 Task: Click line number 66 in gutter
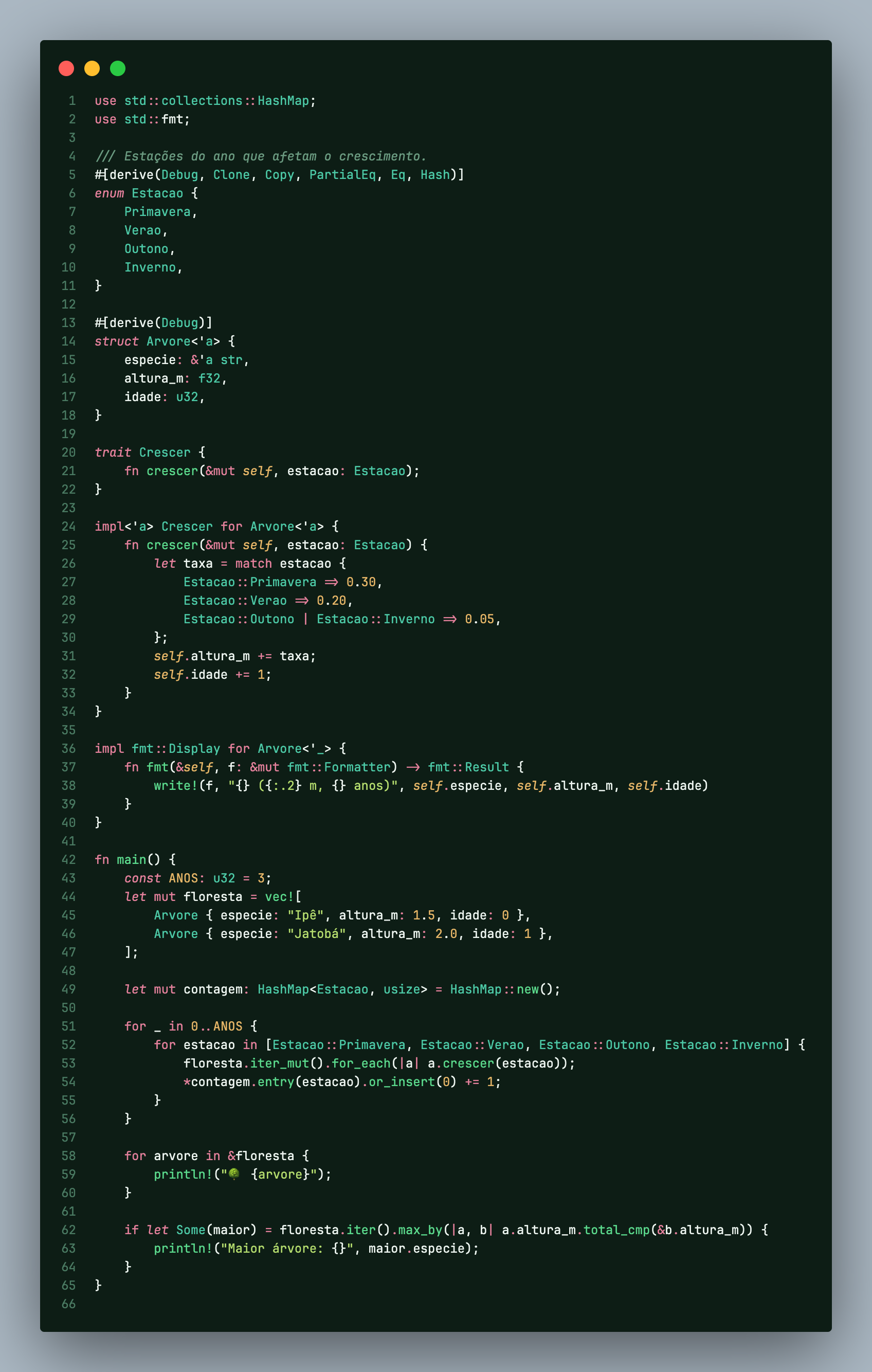(68, 1304)
